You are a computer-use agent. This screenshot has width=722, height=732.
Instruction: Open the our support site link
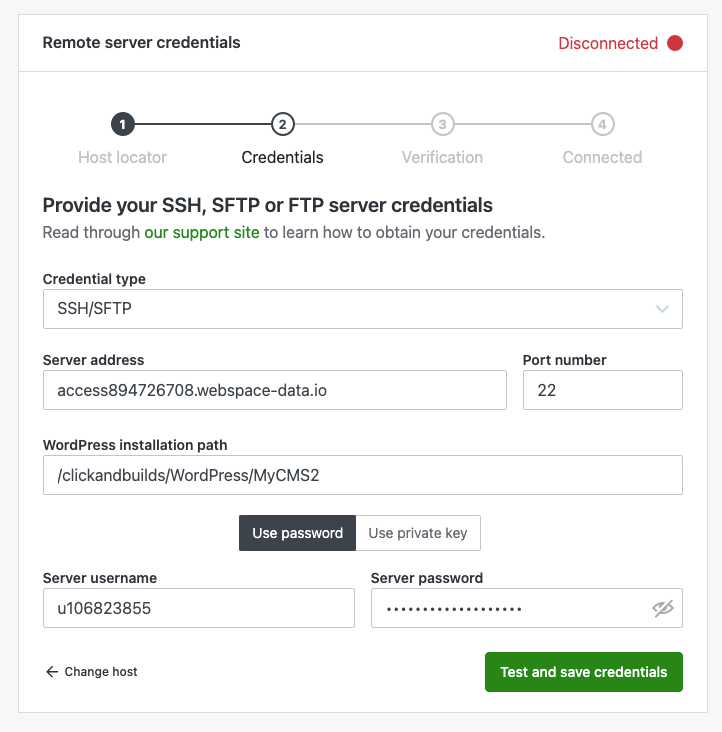(202, 233)
